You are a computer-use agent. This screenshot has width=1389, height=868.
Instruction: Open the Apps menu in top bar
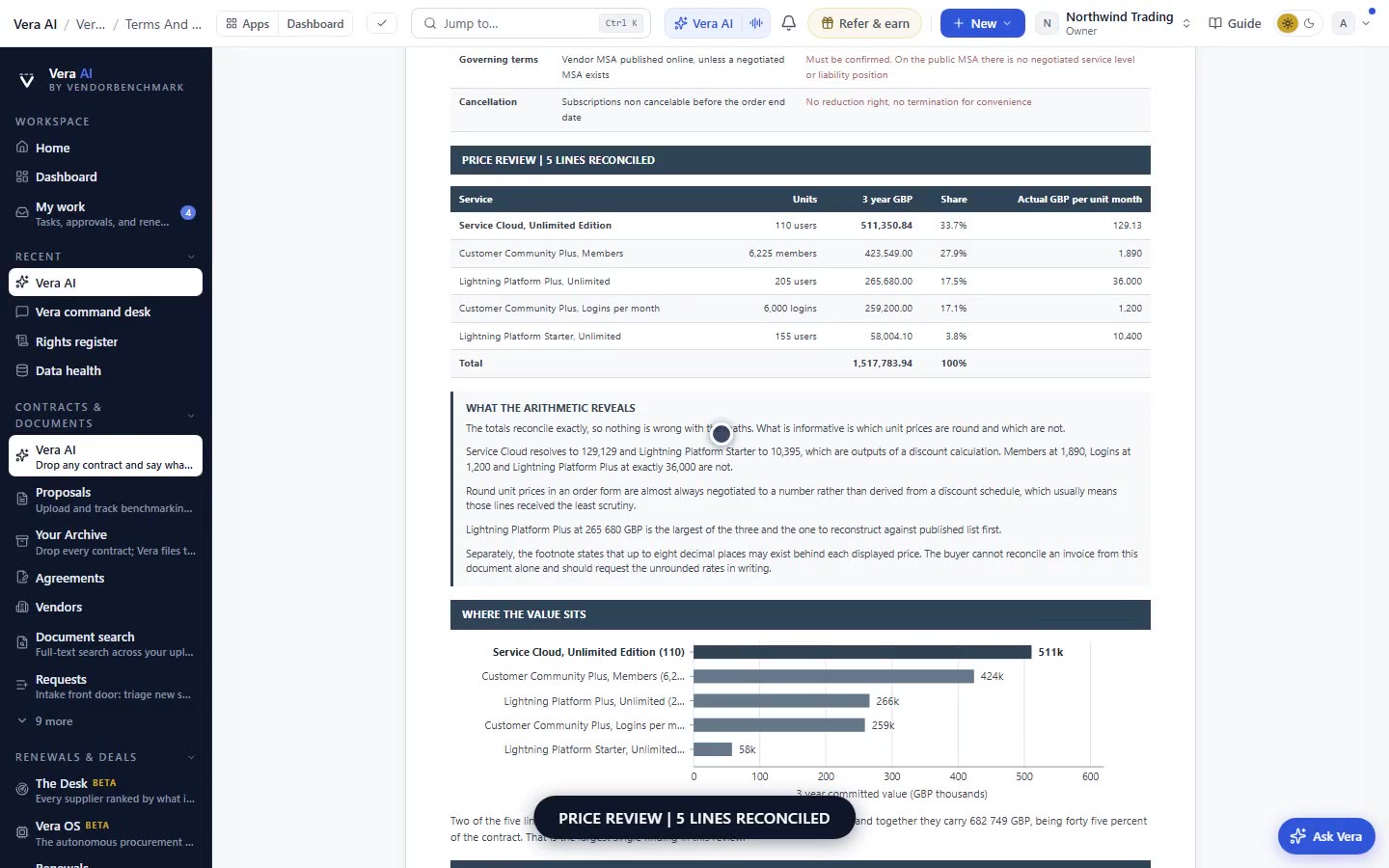pyautogui.click(x=248, y=23)
